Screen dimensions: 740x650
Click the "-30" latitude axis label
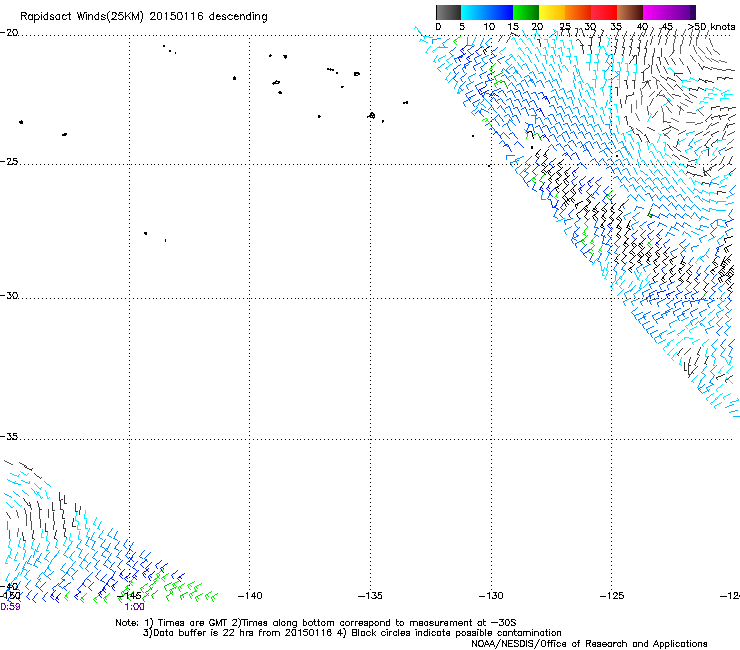(x=9, y=295)
